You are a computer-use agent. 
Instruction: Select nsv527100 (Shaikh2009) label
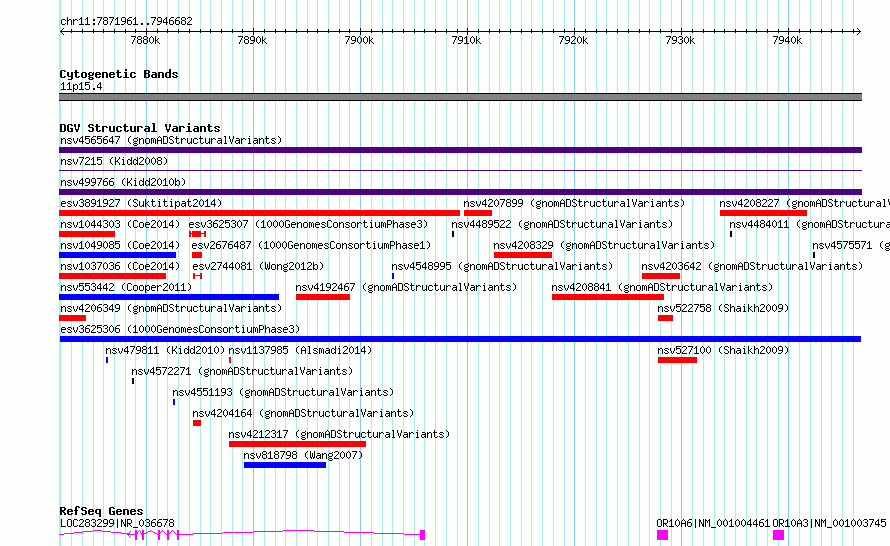(723, 350)
